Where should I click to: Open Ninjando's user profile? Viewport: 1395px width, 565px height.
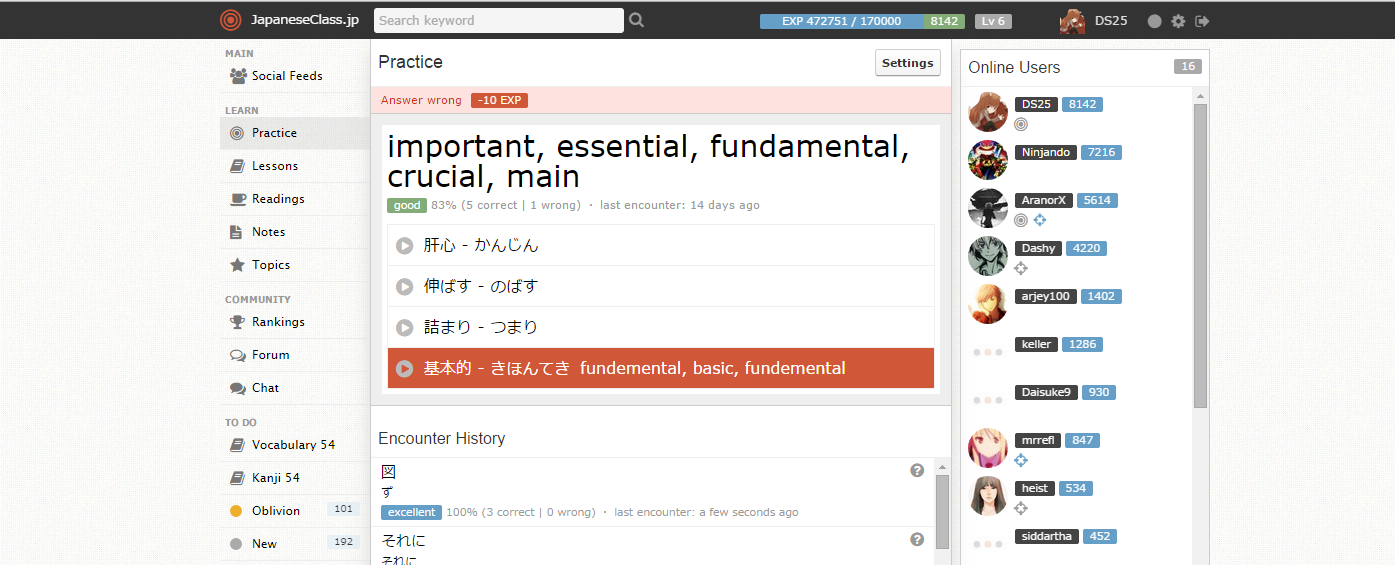[x=1045, y=153]
